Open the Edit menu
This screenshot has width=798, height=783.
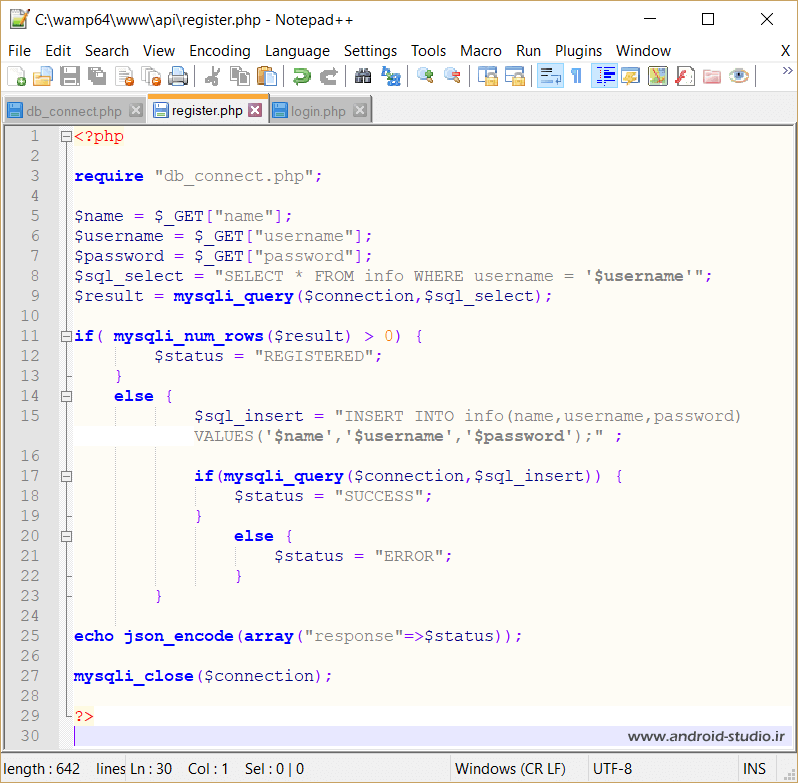58,51
